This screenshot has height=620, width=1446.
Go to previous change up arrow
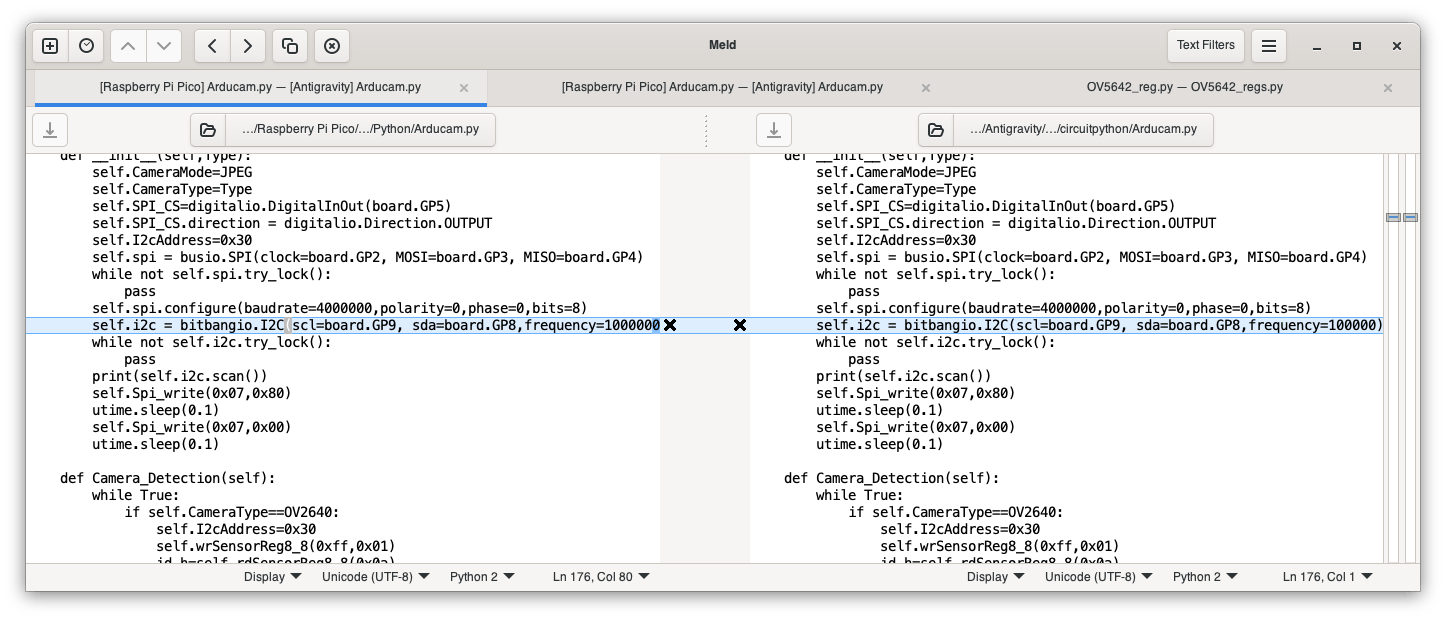click(128, 46)
